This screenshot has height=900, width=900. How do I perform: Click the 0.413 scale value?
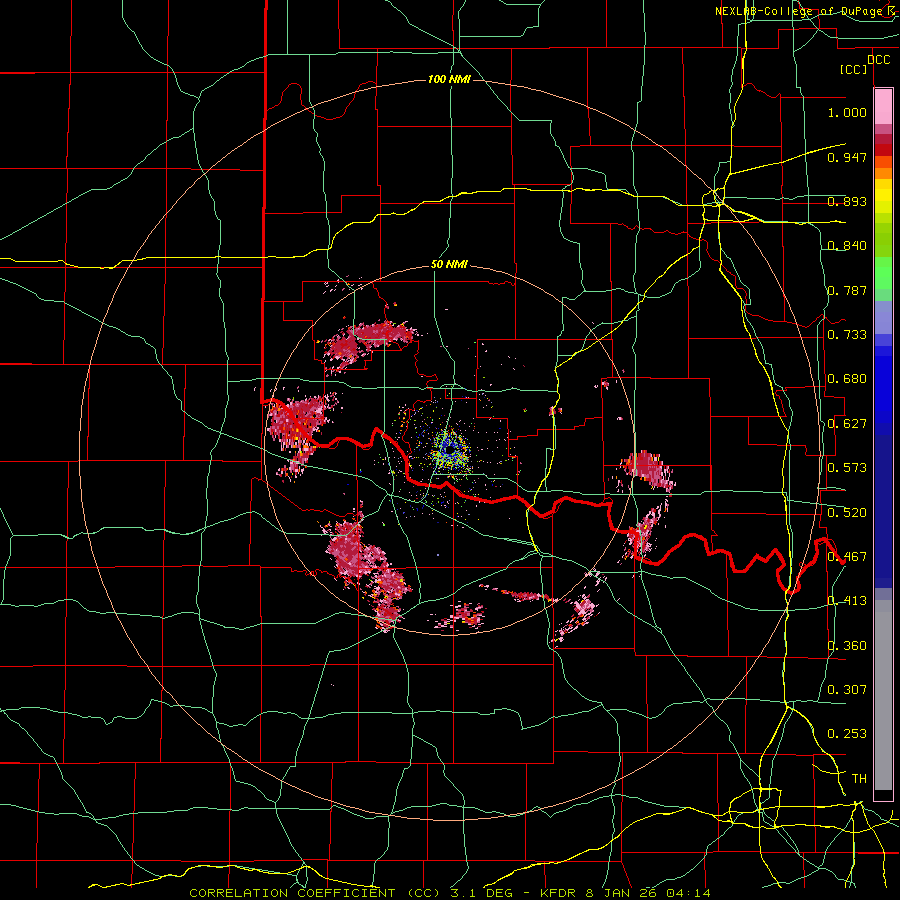tap(847, 601)
